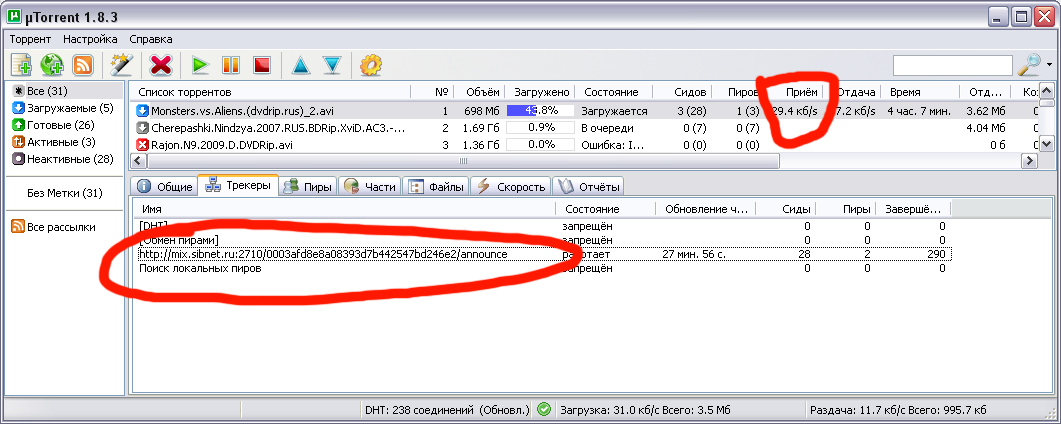Move torrent up in queue

point(300,65)
